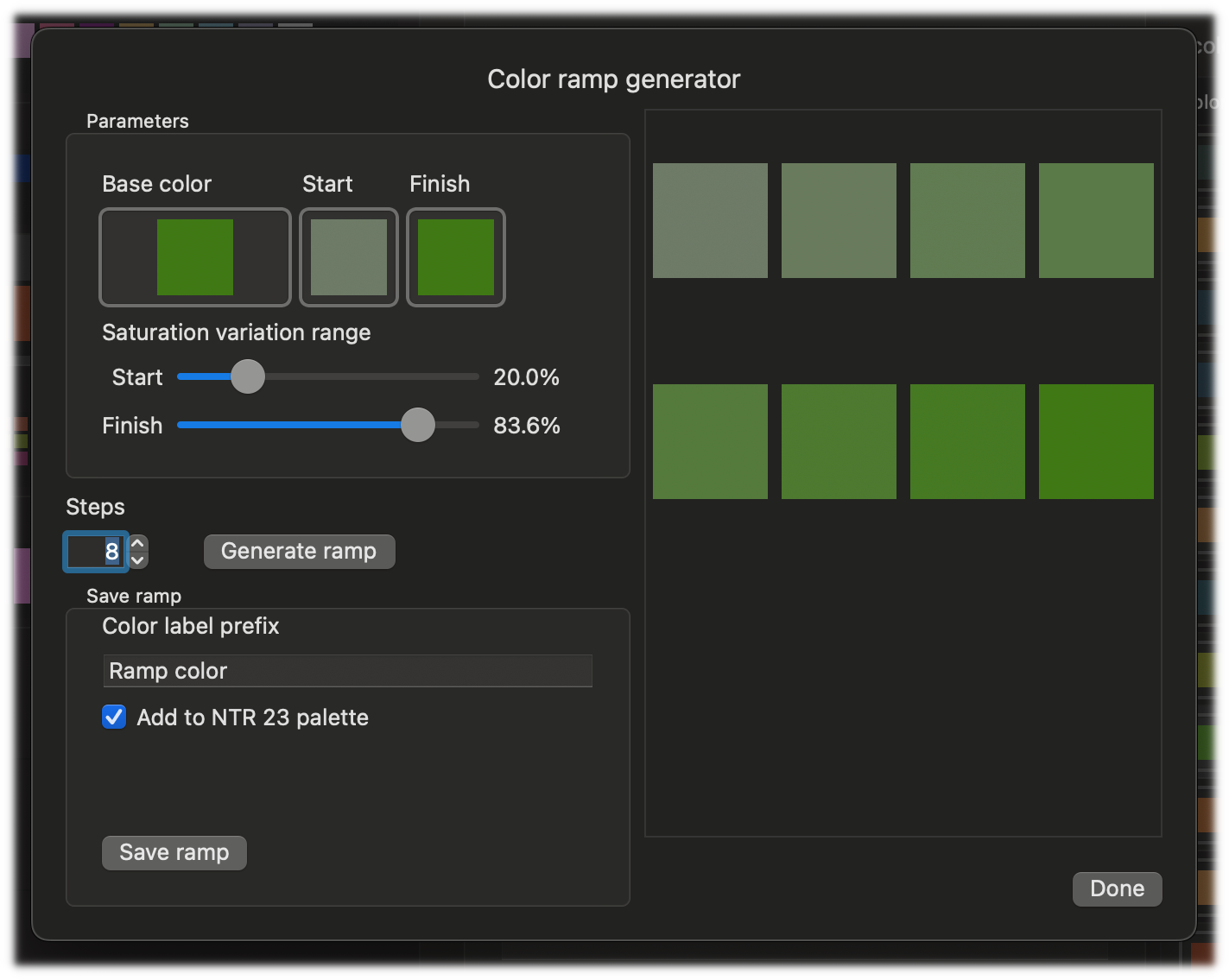
Task: Click the Color label prefix text field
Action: coord(347,671)
